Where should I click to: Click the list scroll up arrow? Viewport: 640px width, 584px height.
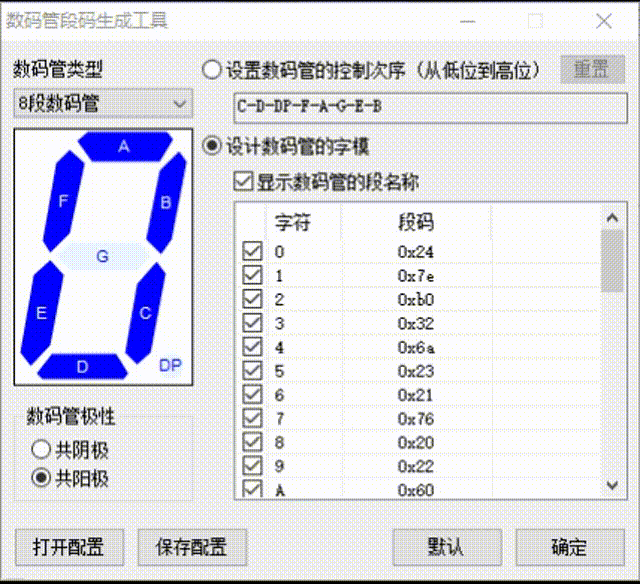612,218
